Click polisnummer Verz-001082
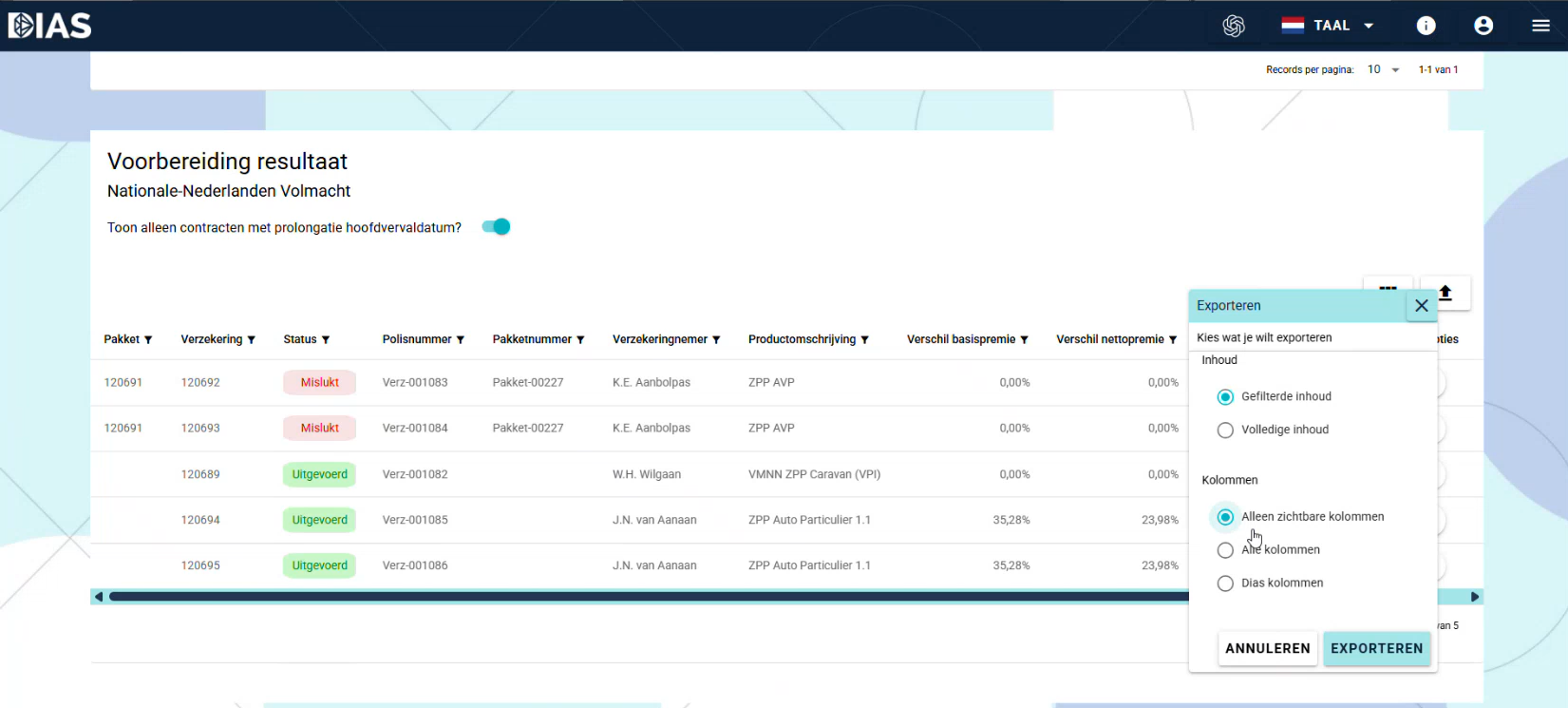 [415, 474]
